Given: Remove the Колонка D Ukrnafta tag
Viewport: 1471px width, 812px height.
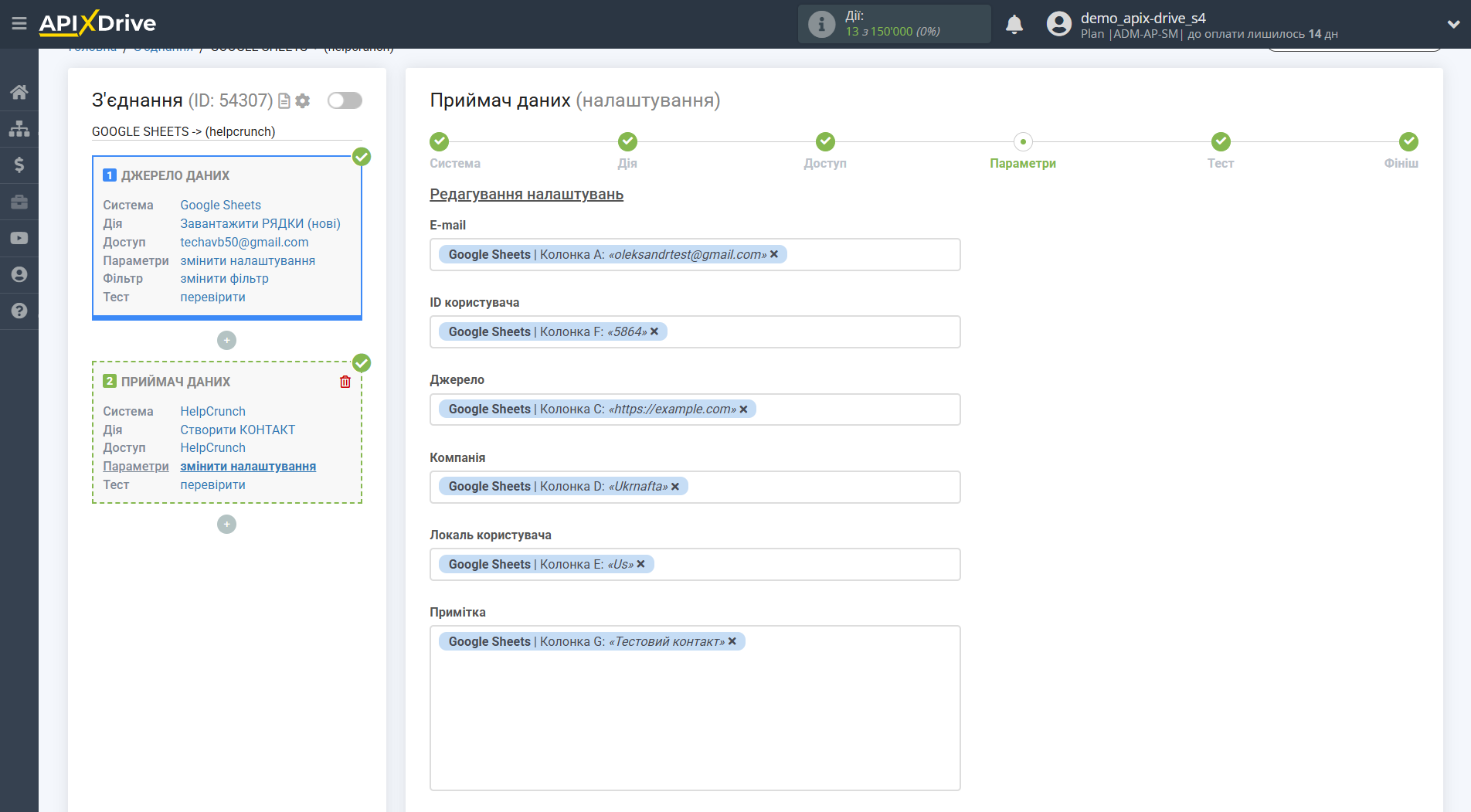Looking at the screenshot, I should pos(675,487).
